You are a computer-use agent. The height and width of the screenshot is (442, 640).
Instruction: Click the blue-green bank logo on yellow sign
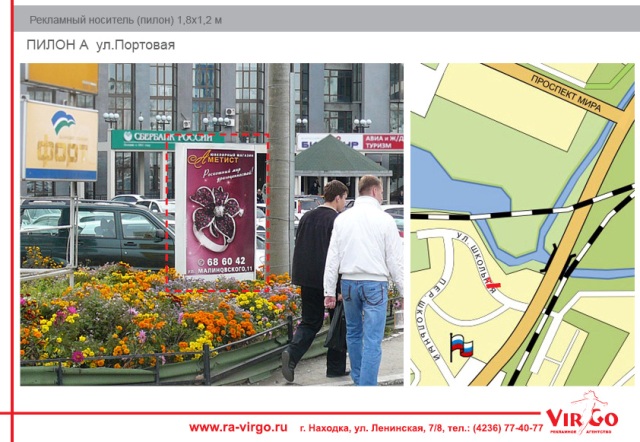62,124
